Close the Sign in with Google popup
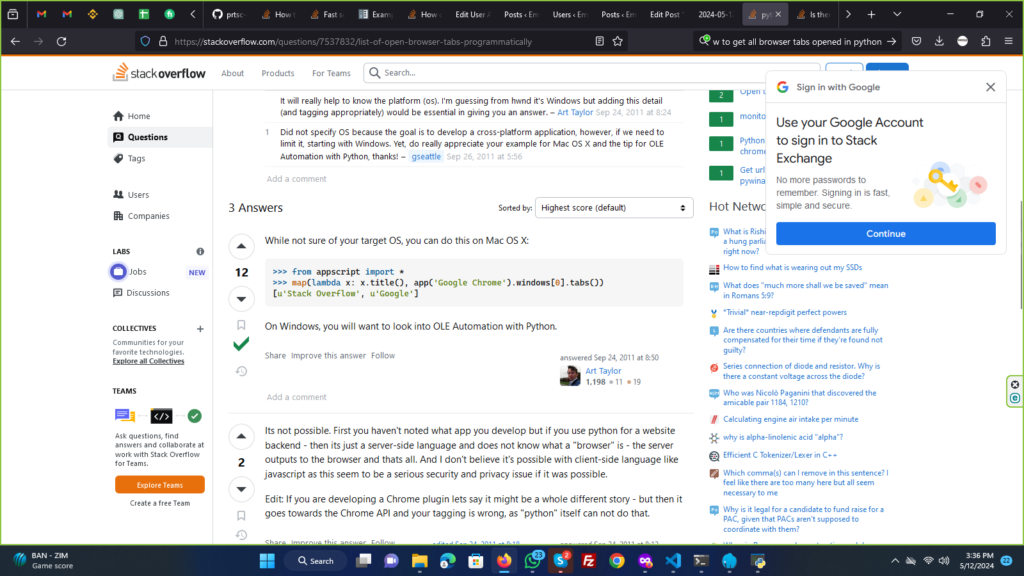Screen dimensions: 1024x576 point(990,87)
